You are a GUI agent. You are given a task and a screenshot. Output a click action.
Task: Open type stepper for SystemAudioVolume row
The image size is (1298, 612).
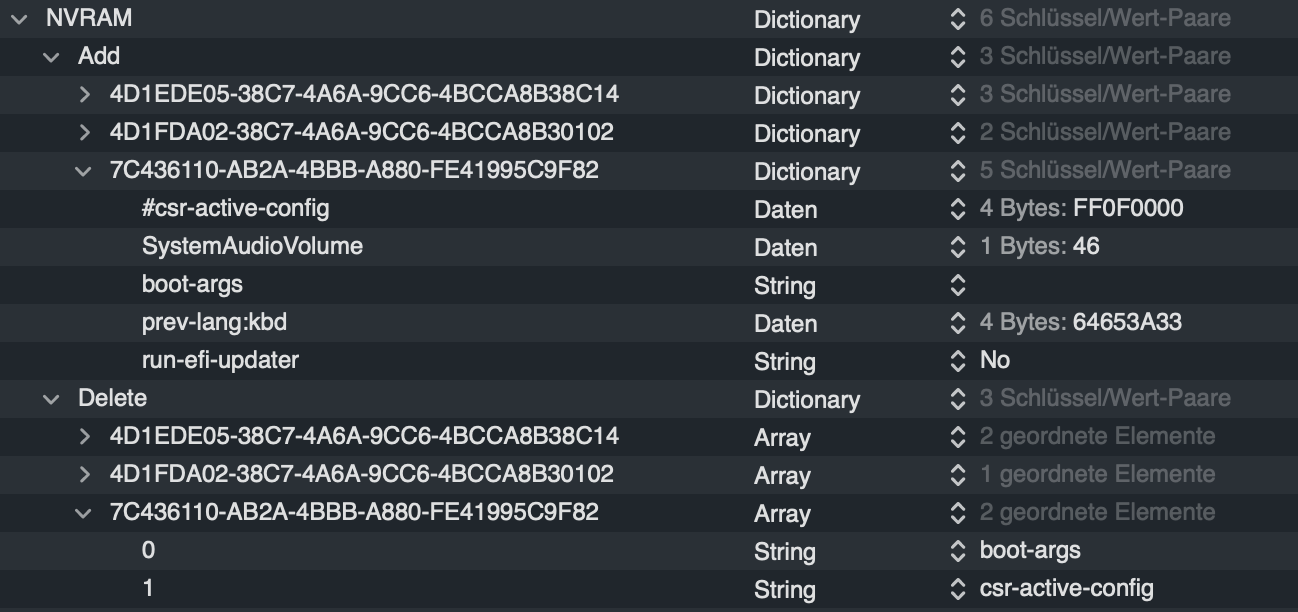(x=958, y=247)
